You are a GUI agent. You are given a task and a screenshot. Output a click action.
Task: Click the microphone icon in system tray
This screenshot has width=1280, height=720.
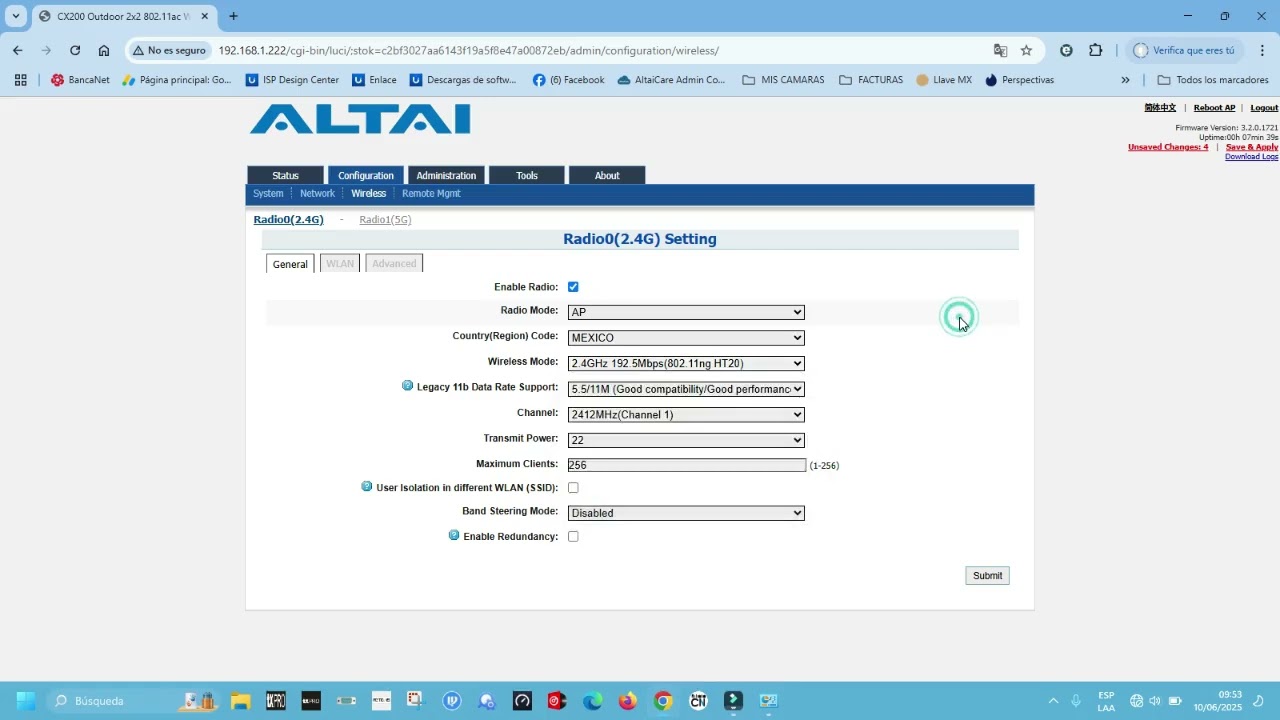[1076, 701]
